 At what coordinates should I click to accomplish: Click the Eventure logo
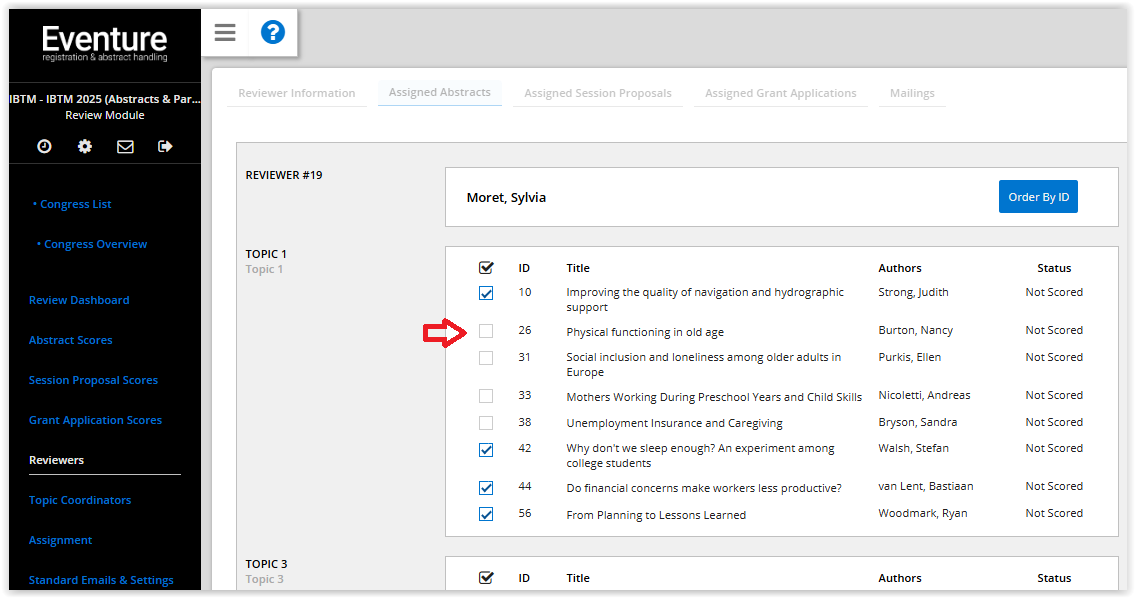click(104, 44)
